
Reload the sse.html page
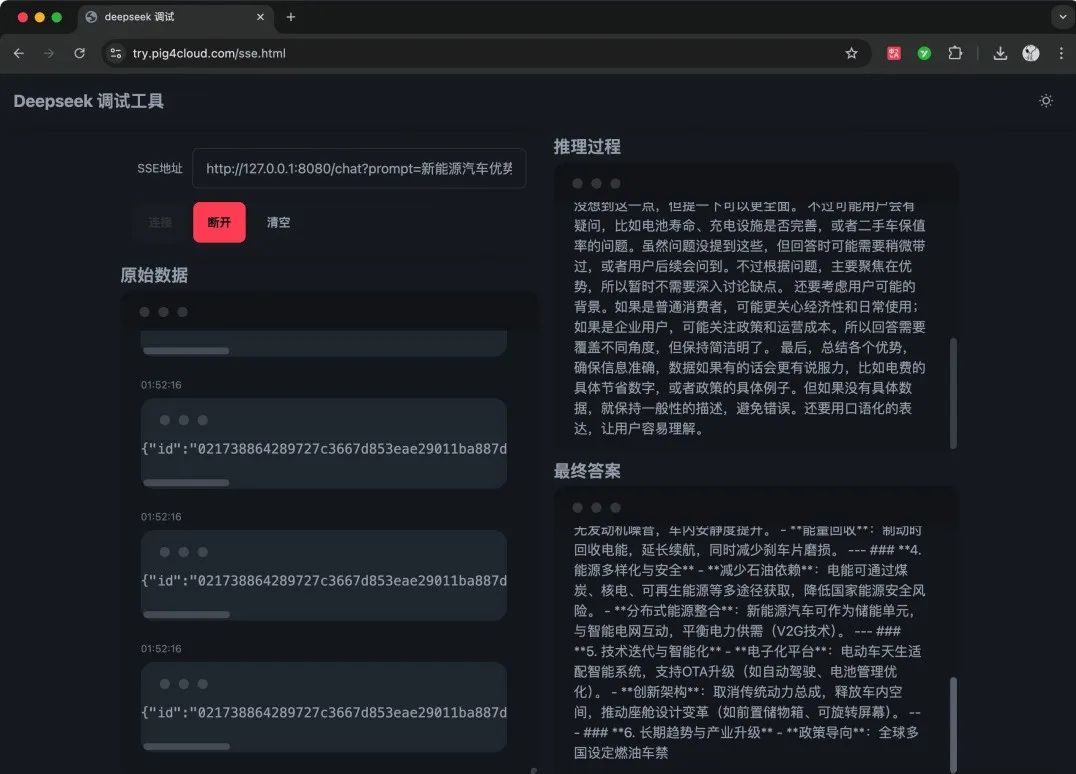(x=80, y=54)
